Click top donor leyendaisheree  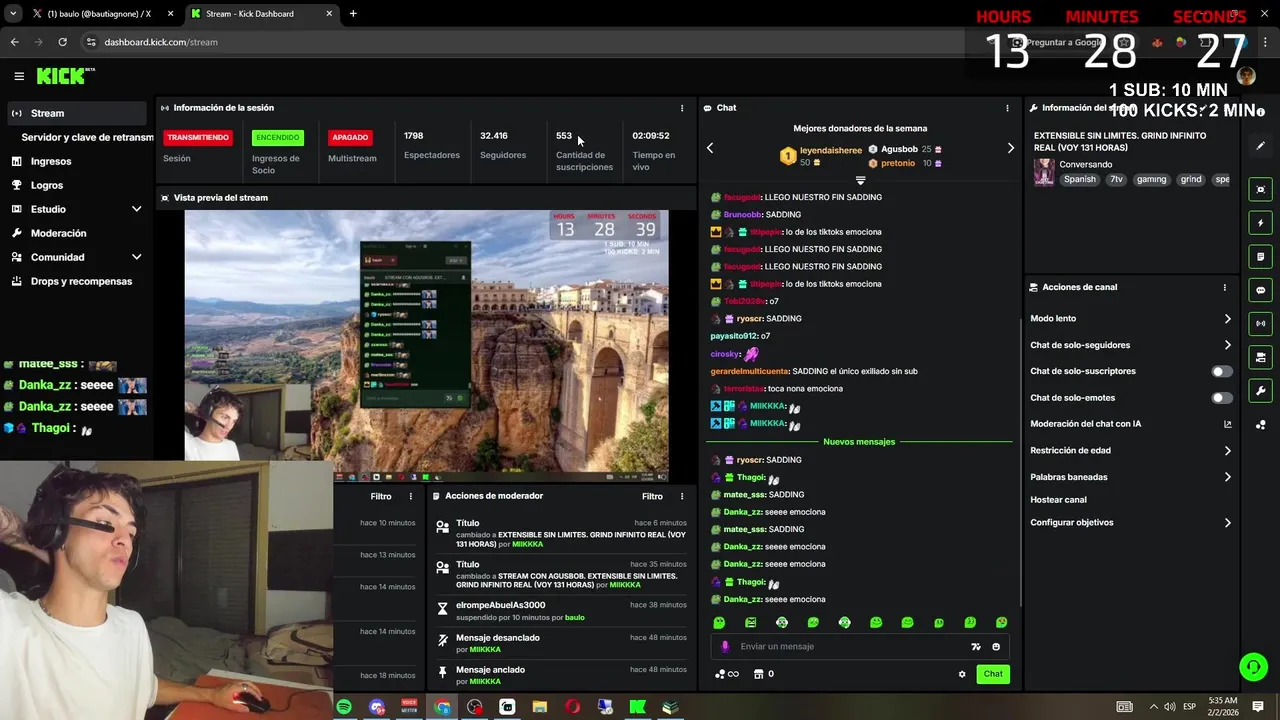point(830,150)
